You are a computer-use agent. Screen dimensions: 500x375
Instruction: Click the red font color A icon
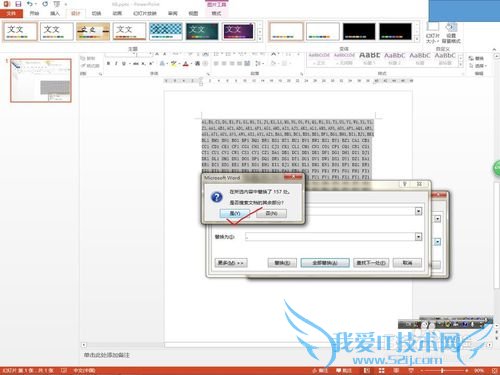pos(186,63)
